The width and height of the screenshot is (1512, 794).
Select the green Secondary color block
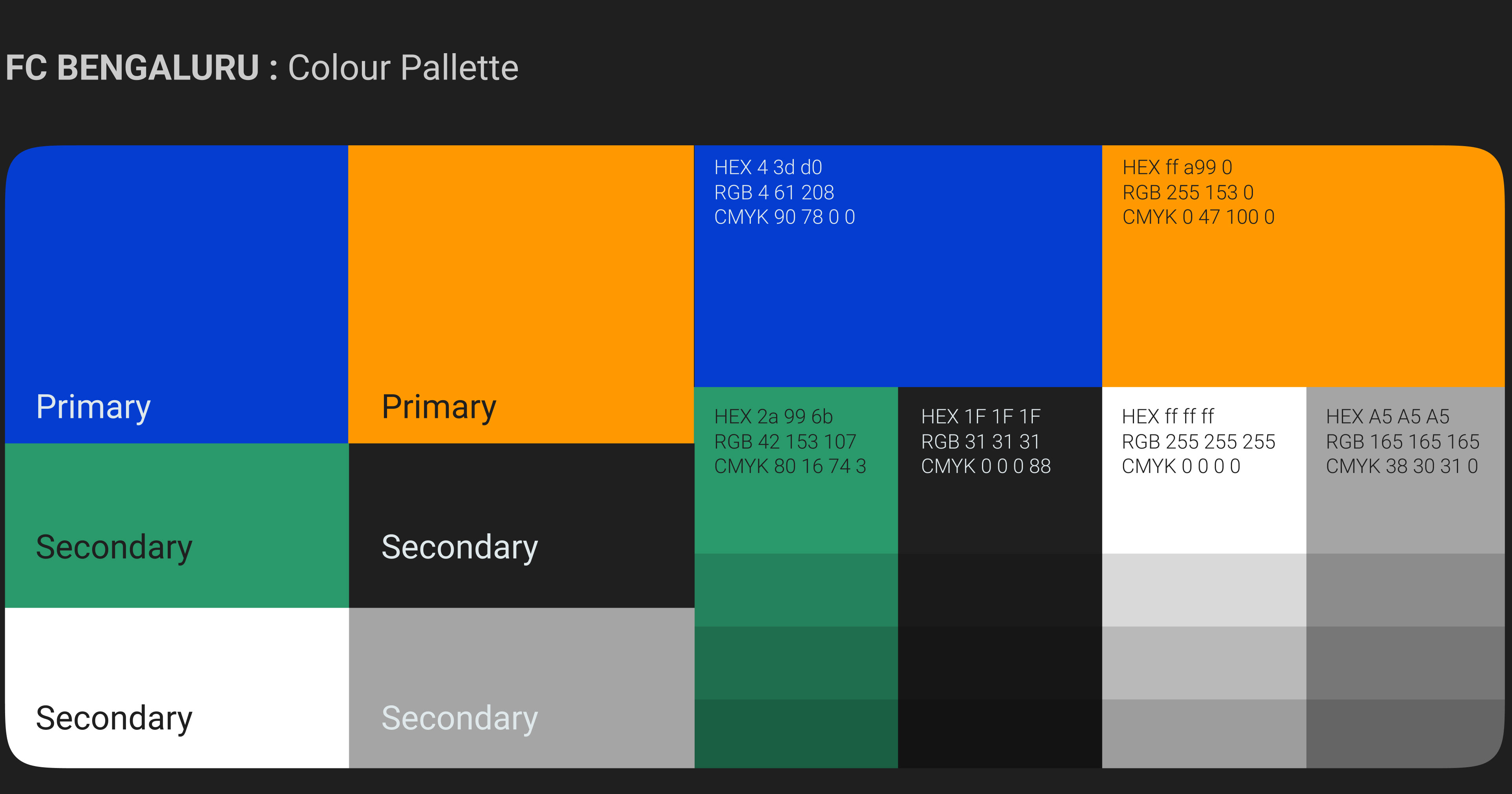pos(176,525)
